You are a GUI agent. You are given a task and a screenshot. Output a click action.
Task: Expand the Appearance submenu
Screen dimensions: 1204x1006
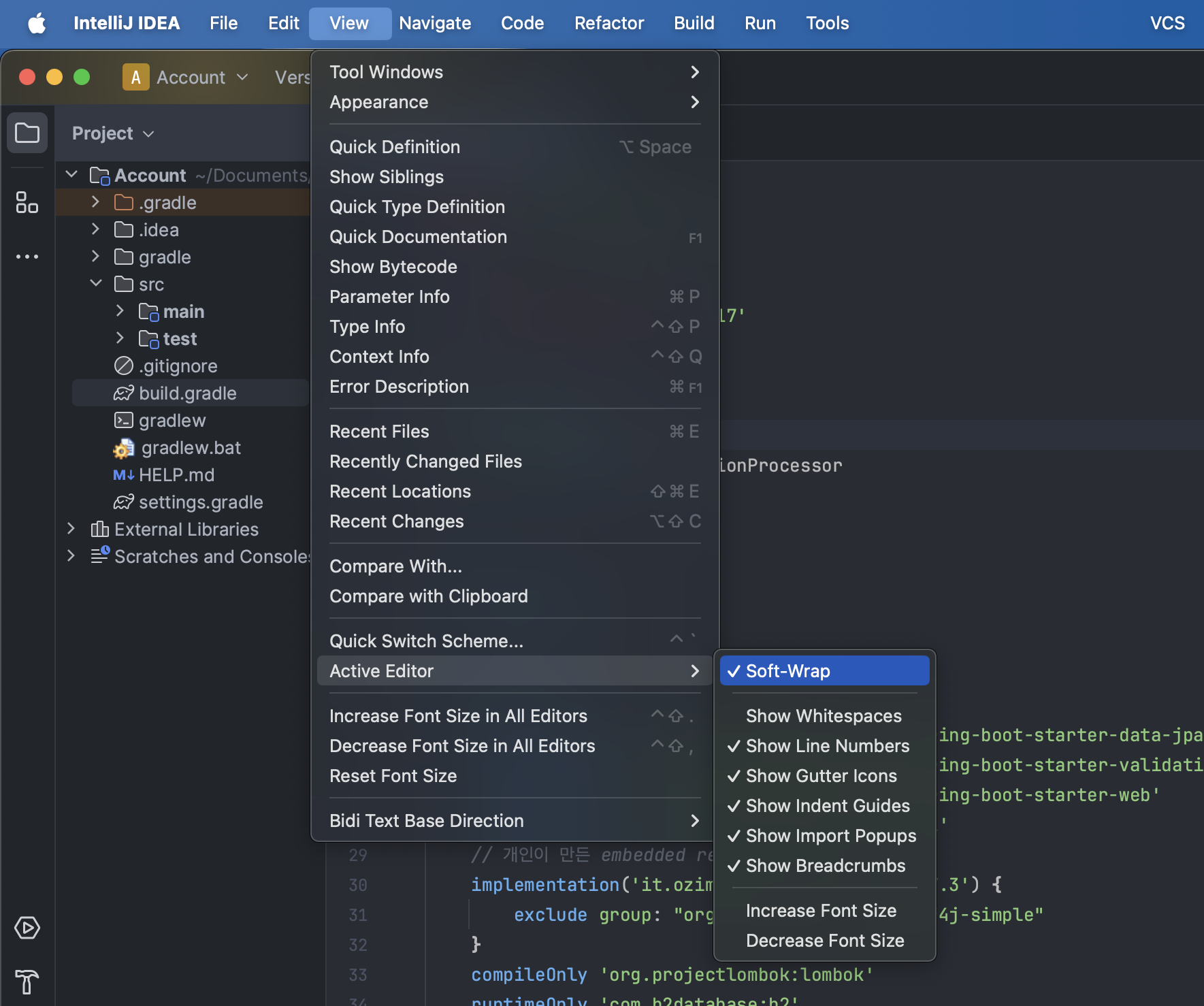point(515,101)
